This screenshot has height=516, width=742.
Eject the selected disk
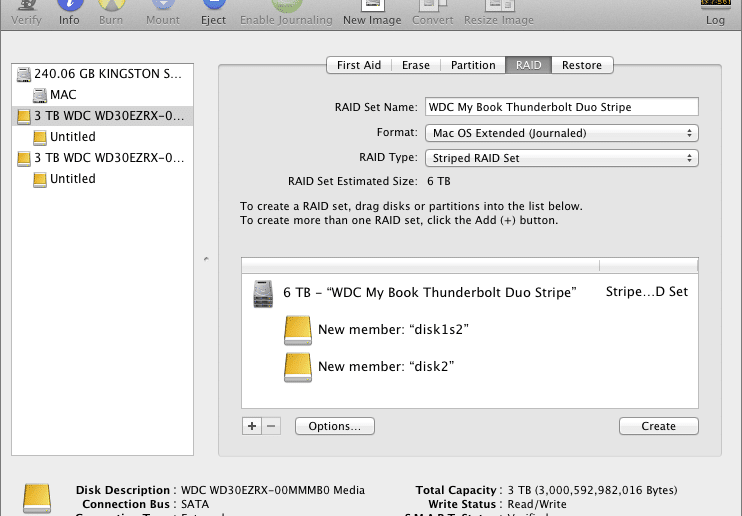(x=213, y=13)
